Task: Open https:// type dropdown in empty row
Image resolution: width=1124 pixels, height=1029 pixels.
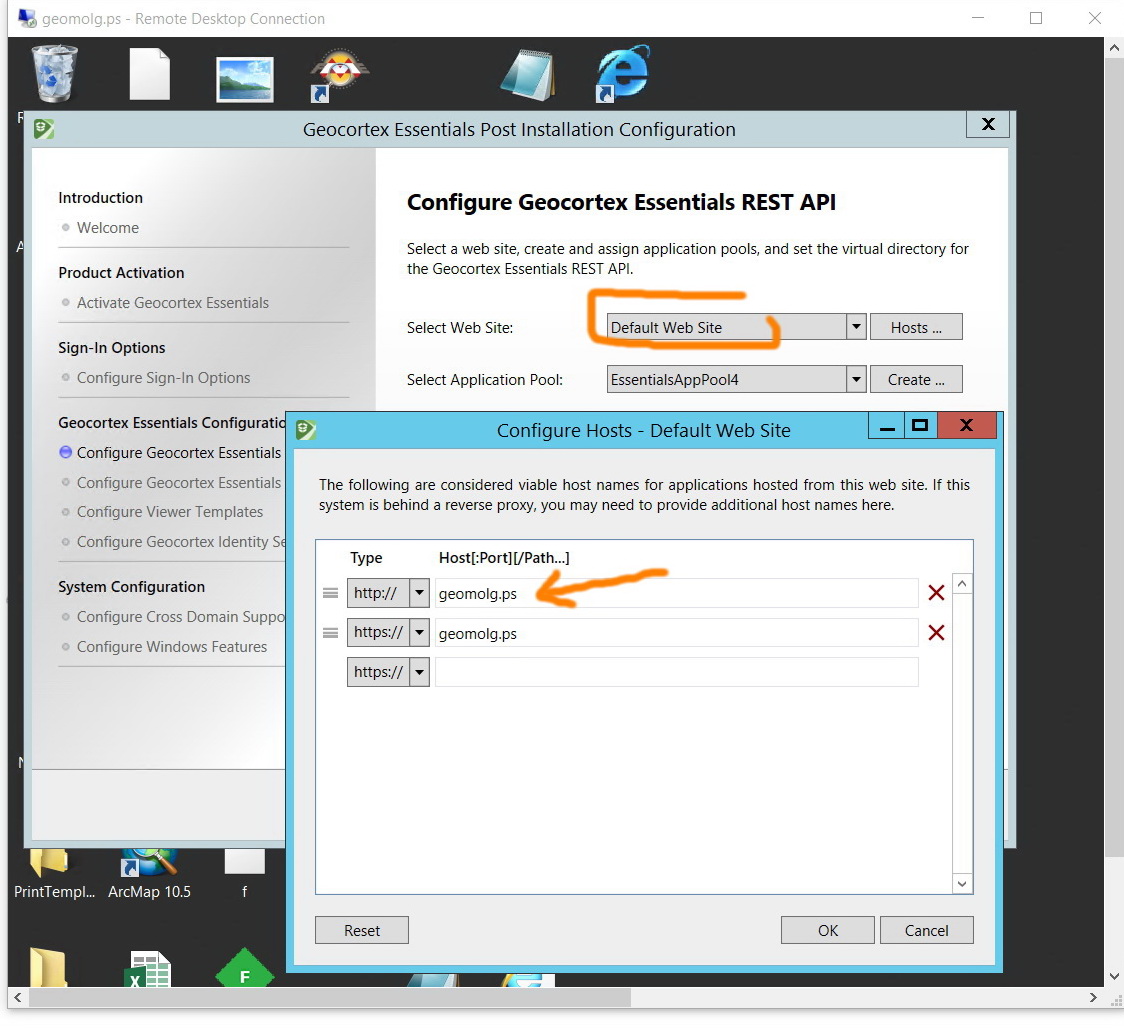Action: (x=419, y=672)
